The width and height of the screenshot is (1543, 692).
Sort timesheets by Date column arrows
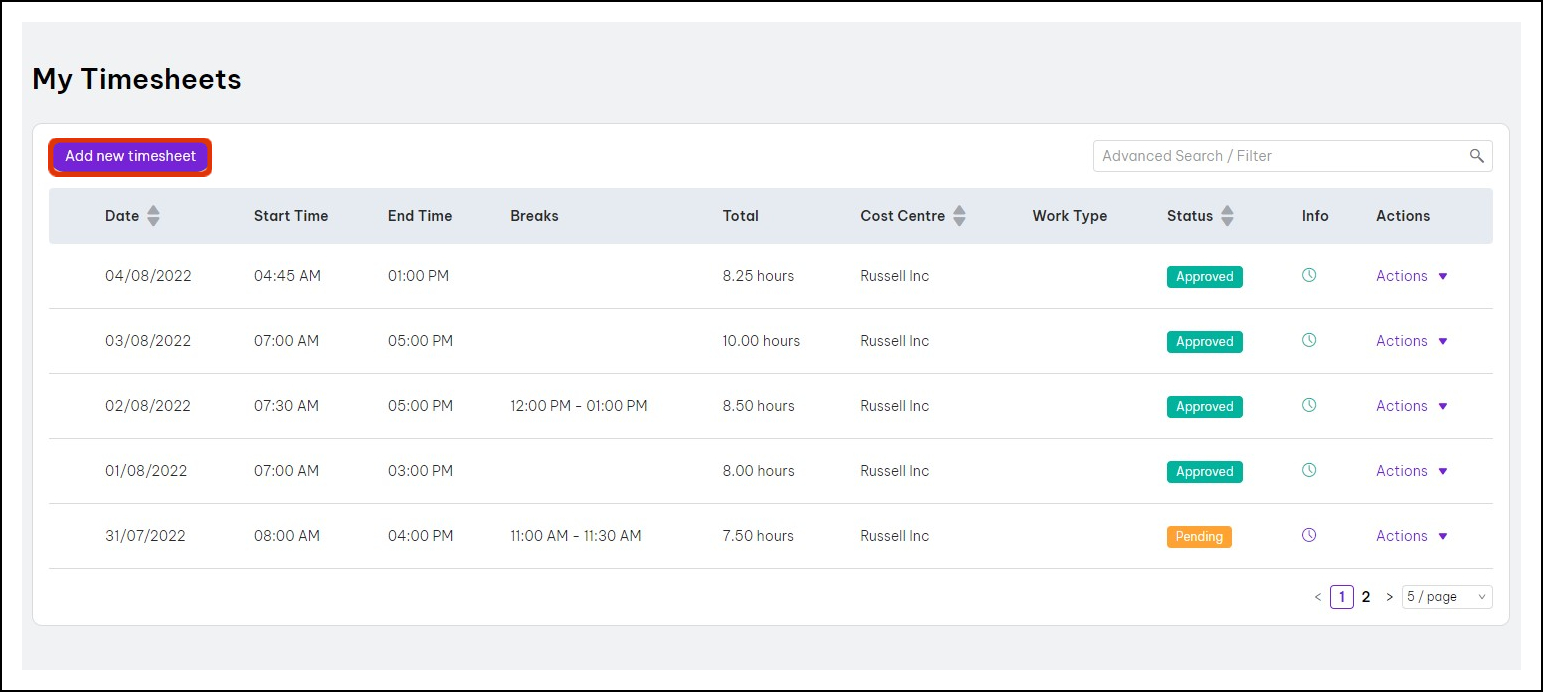point(153,216)
